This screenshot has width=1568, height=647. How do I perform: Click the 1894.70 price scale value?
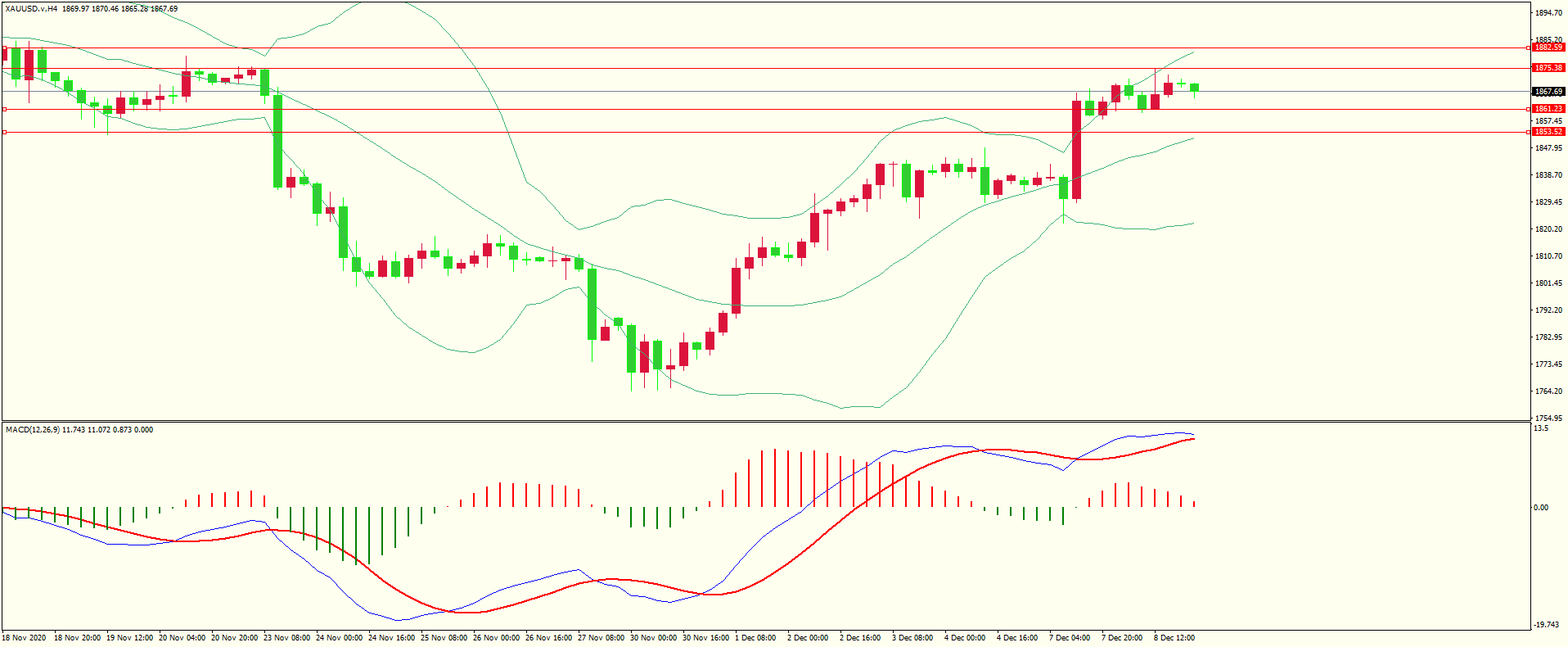(1548, 13)
